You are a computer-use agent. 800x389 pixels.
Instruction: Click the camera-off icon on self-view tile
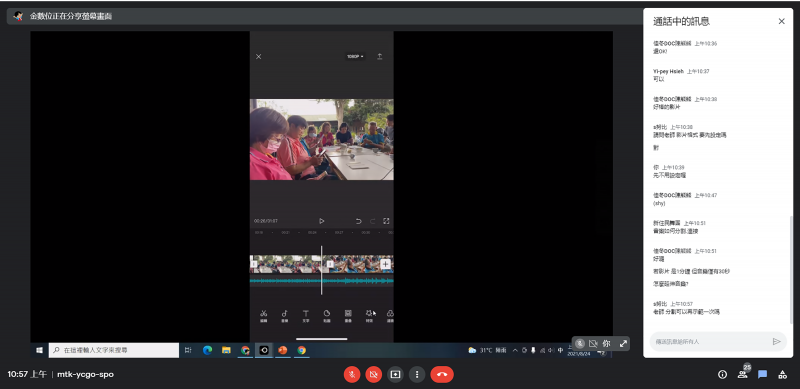(x=593, y=344)
